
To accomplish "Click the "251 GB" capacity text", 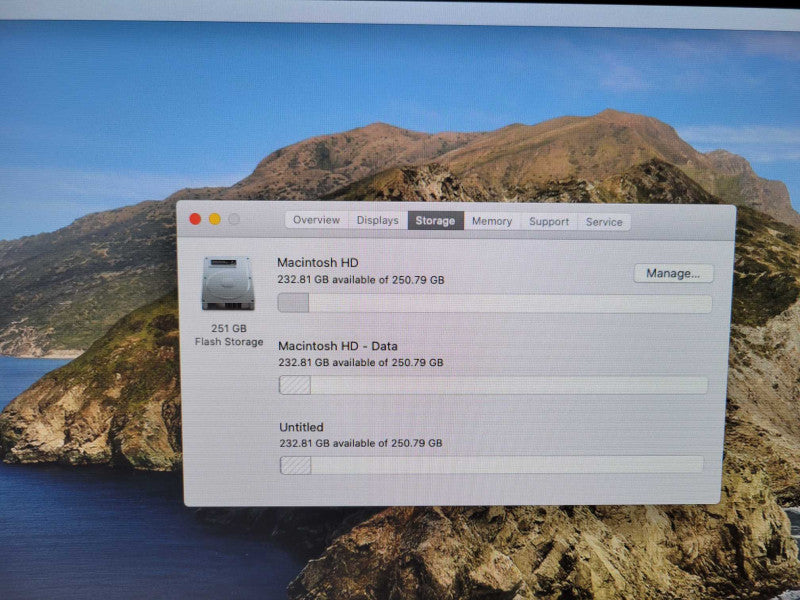I will point(229,328).
